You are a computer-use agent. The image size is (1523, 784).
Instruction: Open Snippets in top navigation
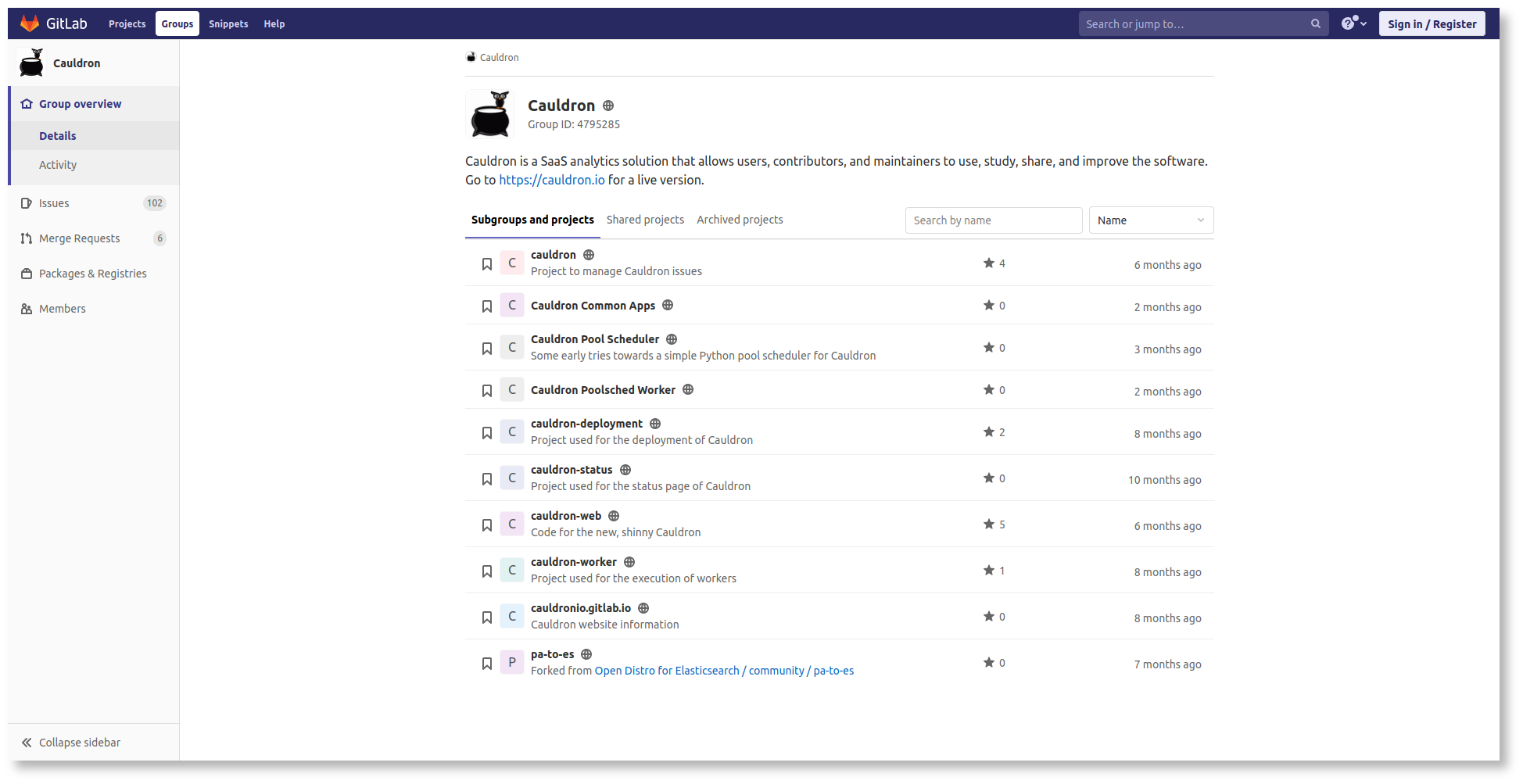pyautogui.click(x=228, y=23)
